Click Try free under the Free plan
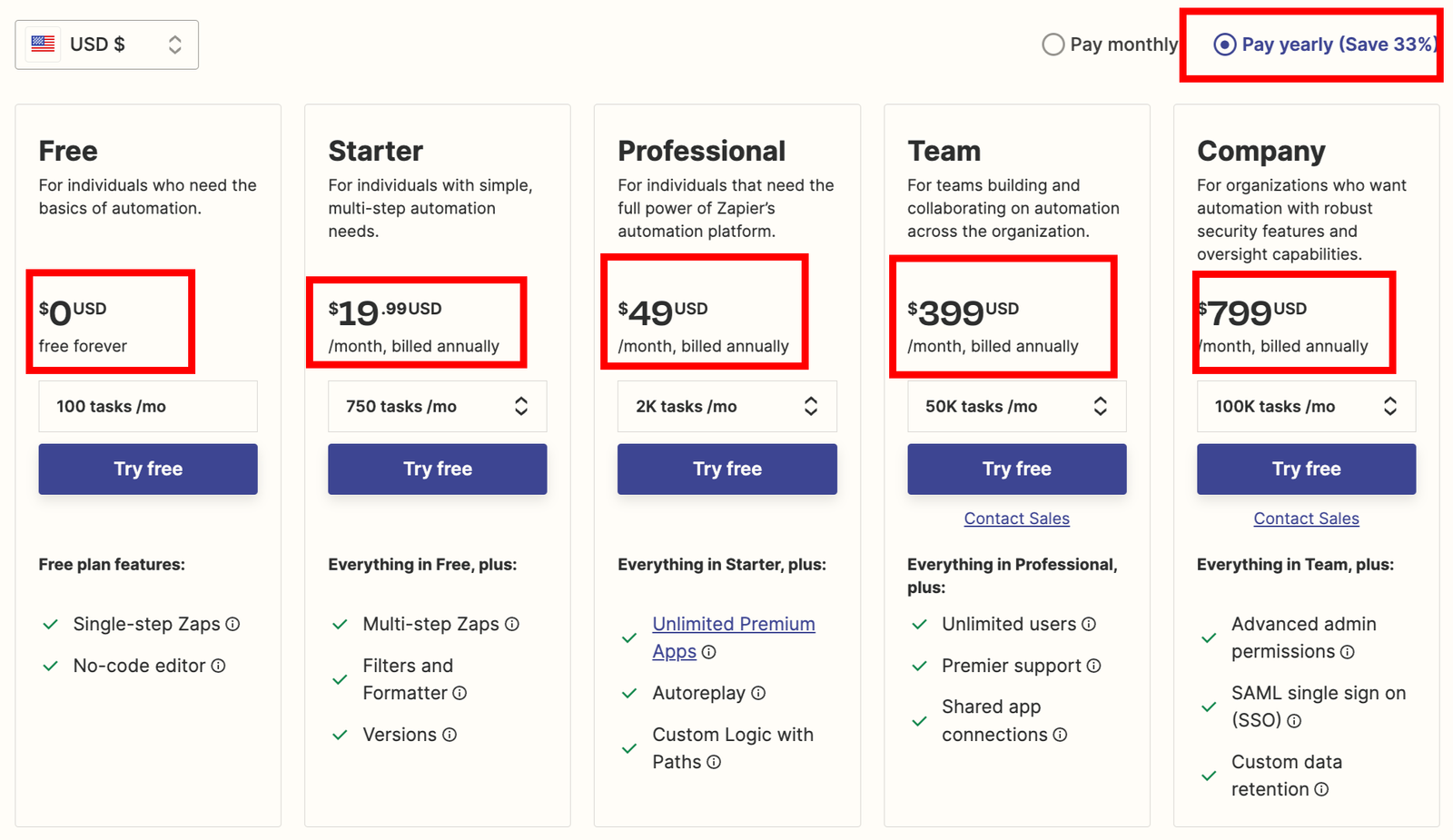 [x=148, y=469]
